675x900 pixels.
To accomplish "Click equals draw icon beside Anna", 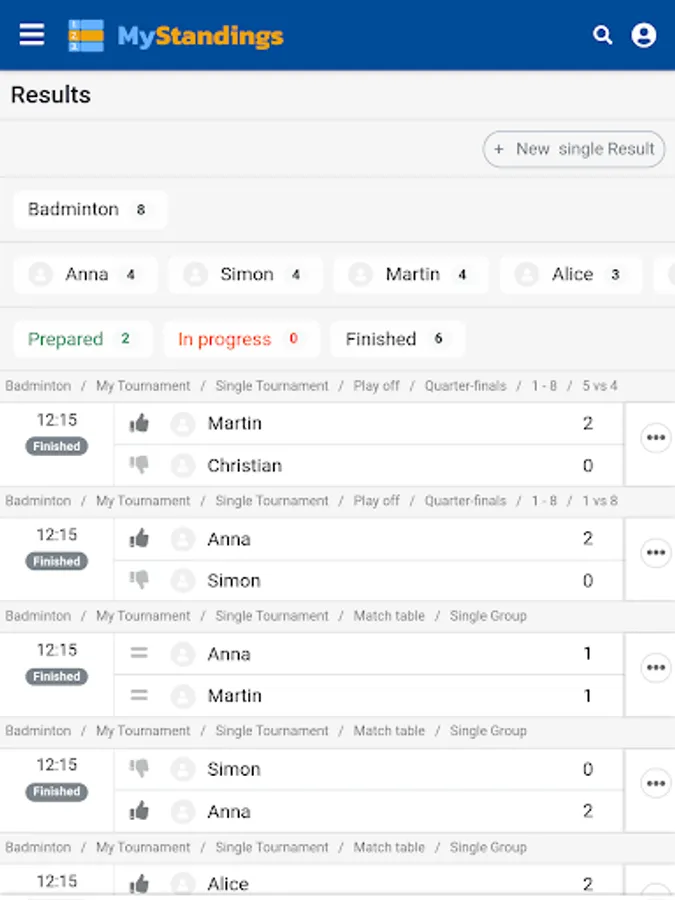I will pyautogui.click(x=139, y=654).
